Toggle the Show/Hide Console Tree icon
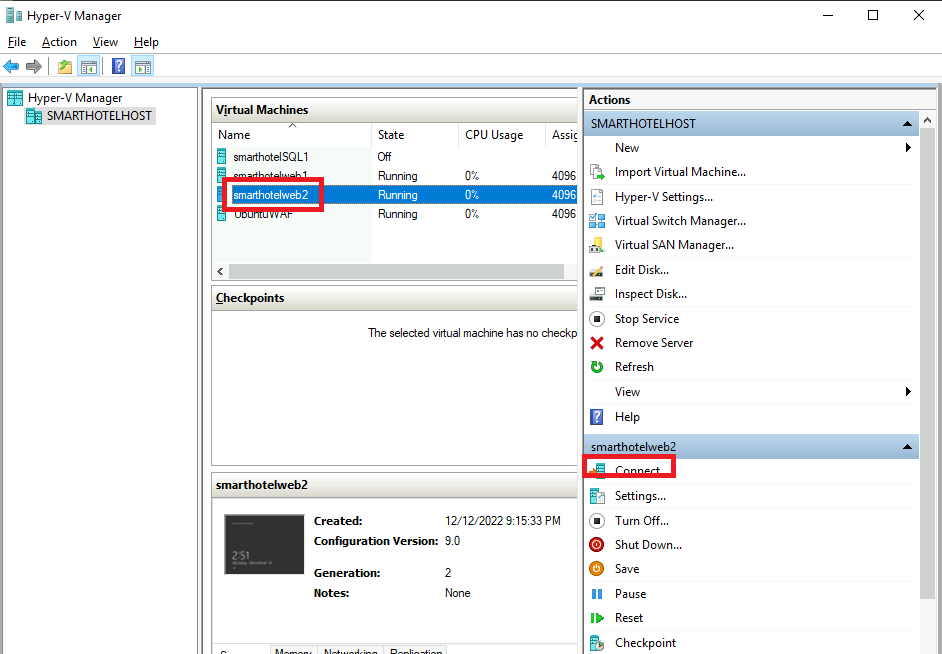 (89, 66)
